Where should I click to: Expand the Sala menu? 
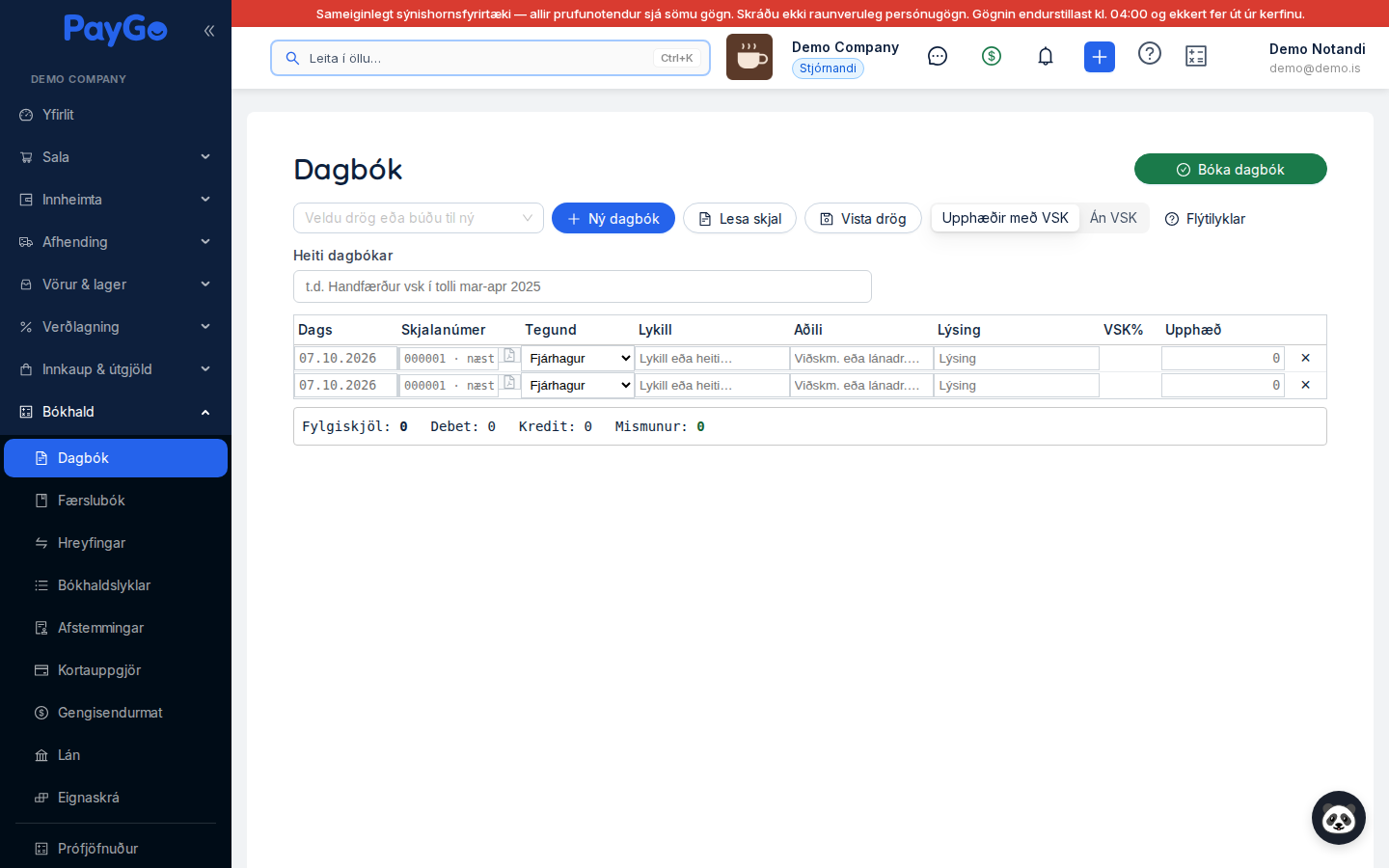(x=116, y=157)
